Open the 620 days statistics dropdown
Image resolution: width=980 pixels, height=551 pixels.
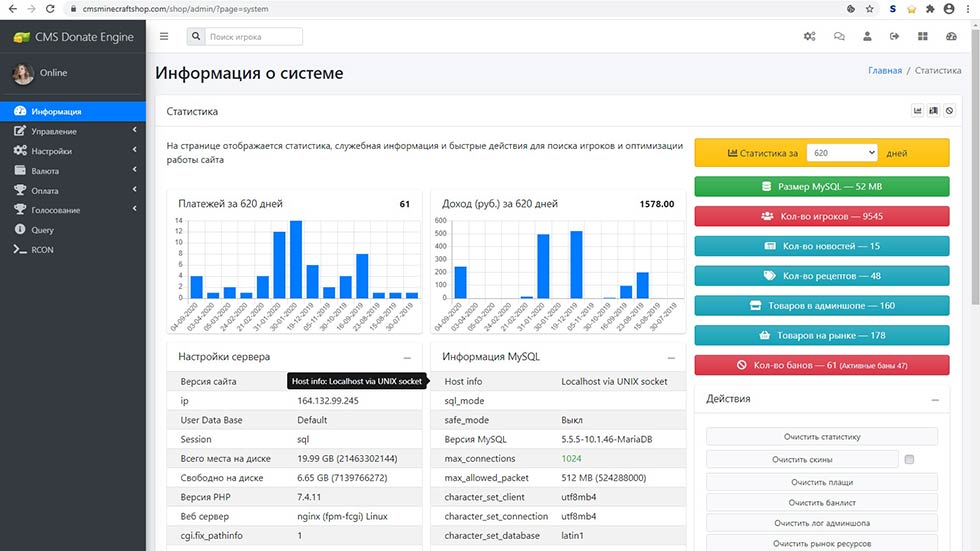[841, 153]
